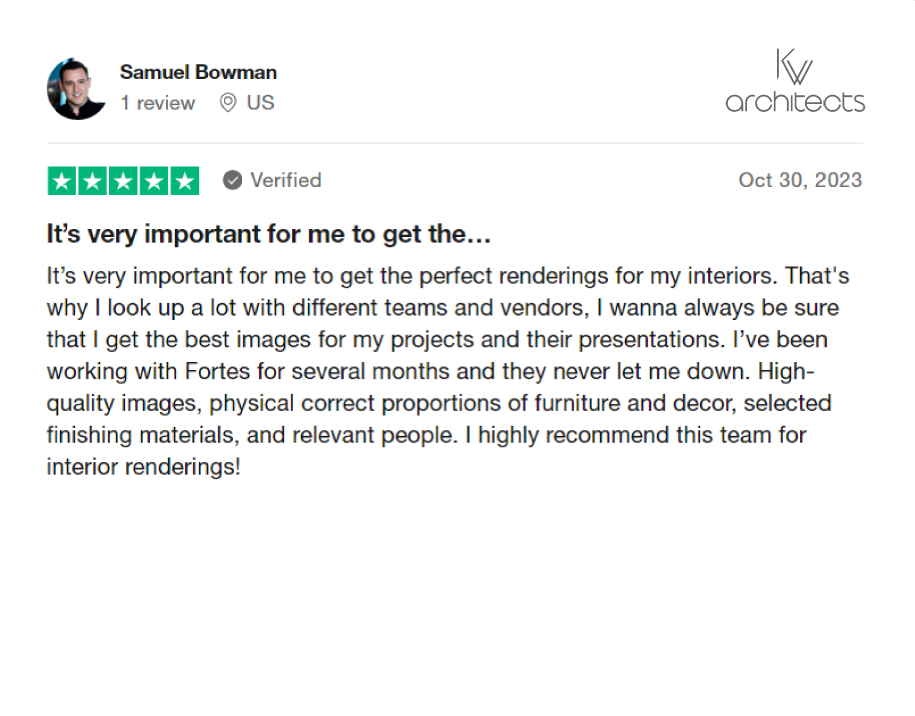Click the fifth green rating star
Image resolution: width=915 pixels, height=716 pixels.
[185, 181]
